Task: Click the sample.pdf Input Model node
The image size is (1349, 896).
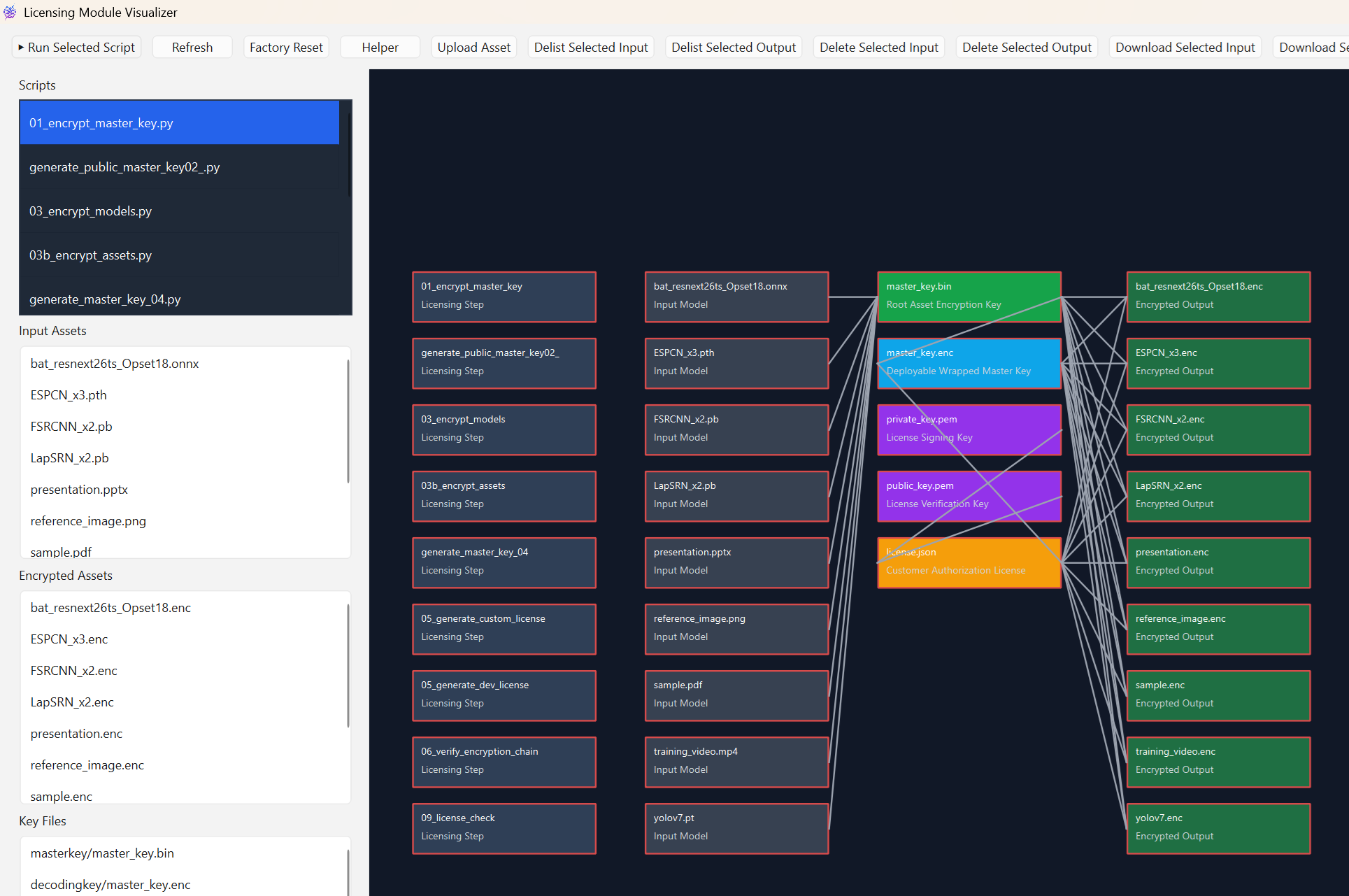Action: [737, 695]
